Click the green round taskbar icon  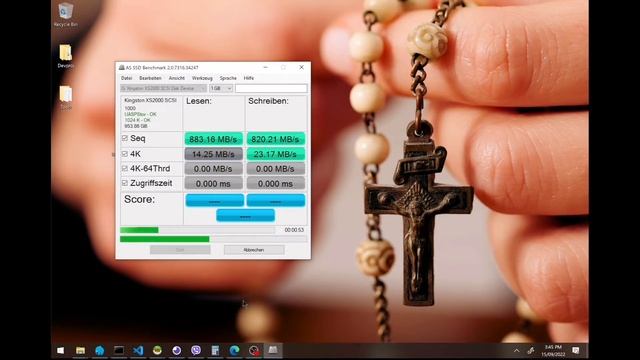coord(157,350)
